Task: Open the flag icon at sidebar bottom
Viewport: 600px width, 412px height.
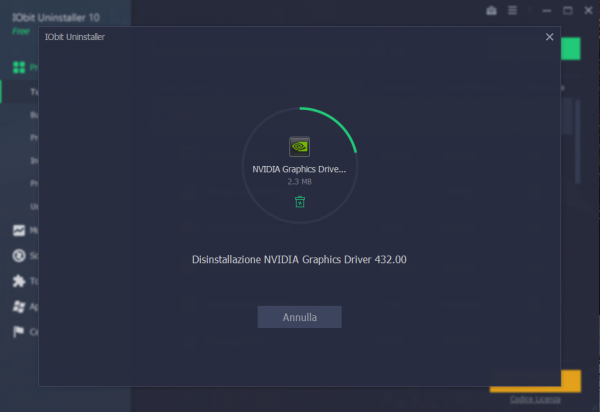Action: pos(18,332)
